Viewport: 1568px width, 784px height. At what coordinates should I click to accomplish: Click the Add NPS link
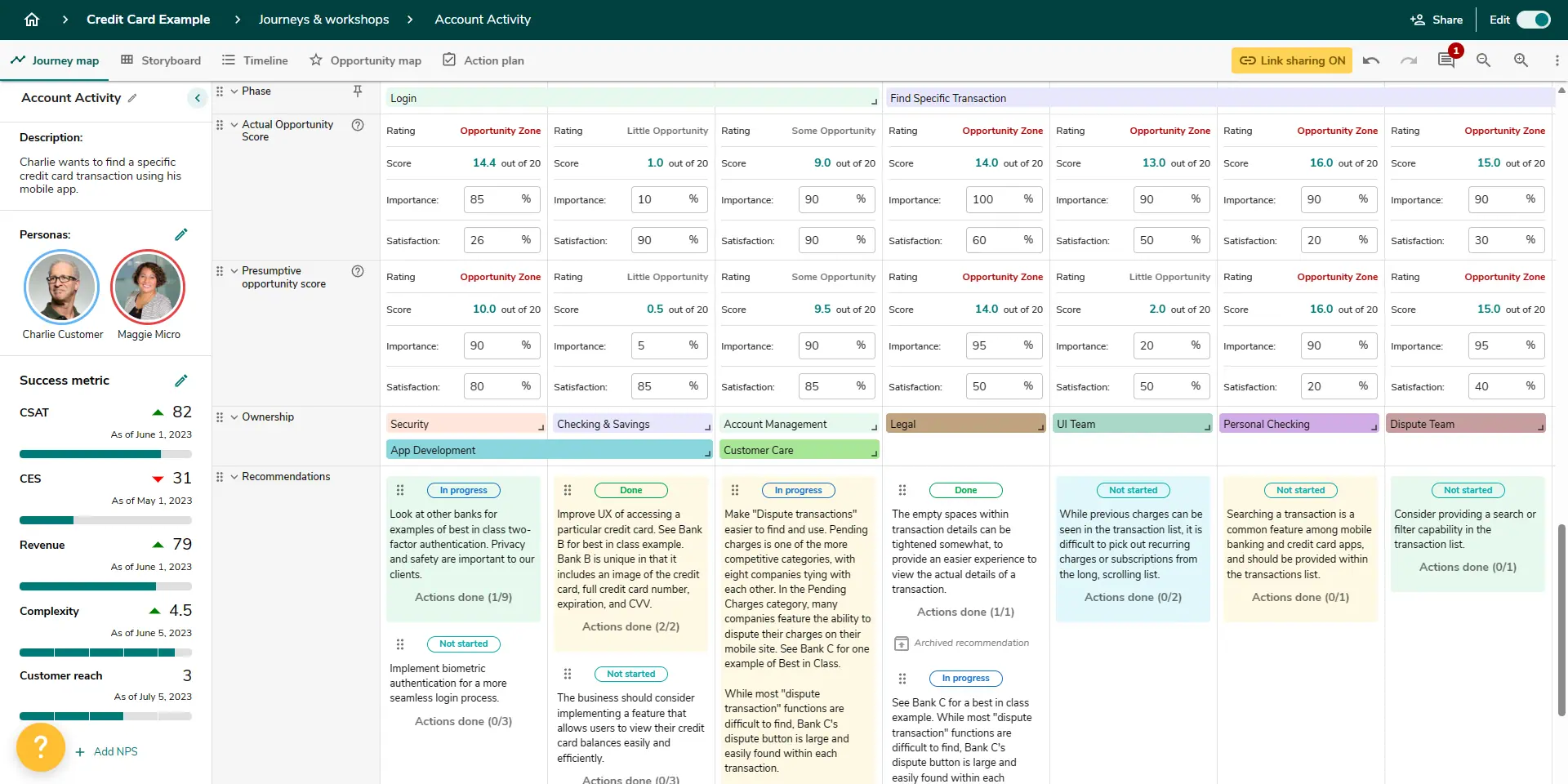point(115,751)
